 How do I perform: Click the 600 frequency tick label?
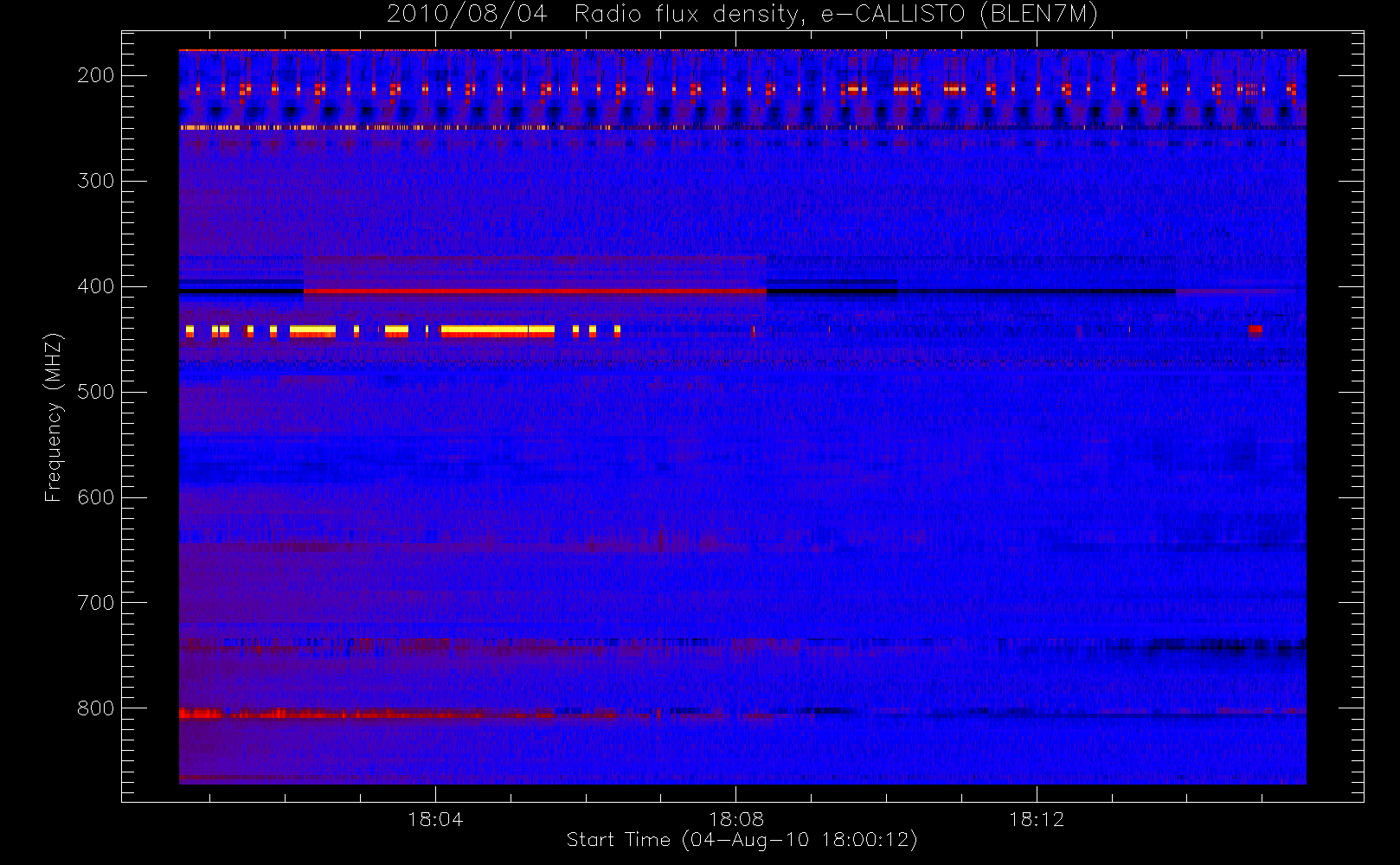[96, 497]
